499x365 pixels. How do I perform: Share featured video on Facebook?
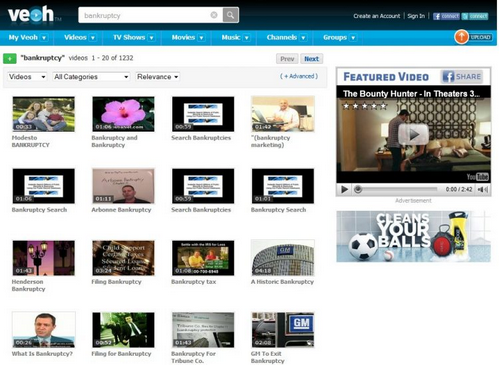click(x=462, y=77)
